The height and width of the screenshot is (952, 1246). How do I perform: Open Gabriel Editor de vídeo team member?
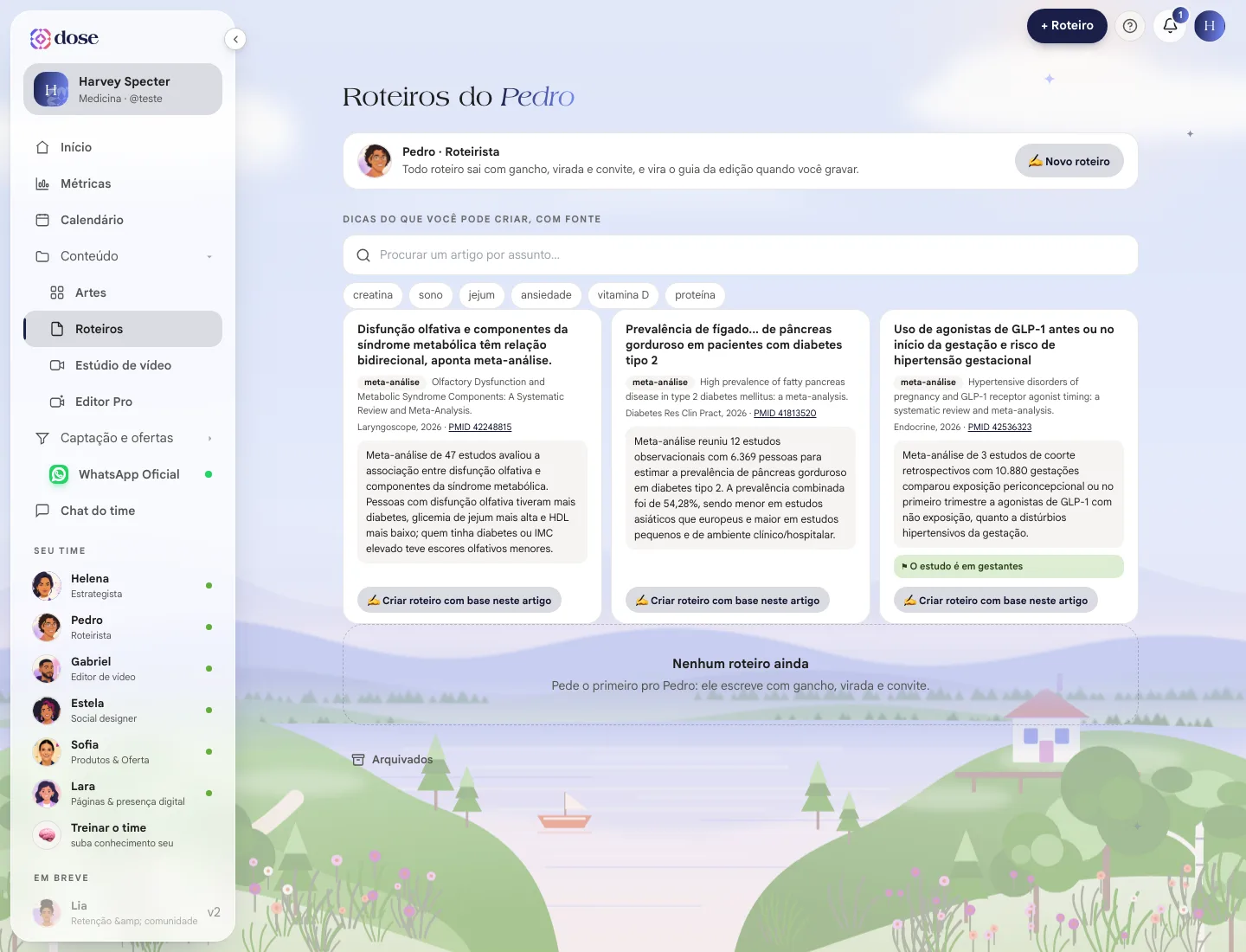click(123, 669)
